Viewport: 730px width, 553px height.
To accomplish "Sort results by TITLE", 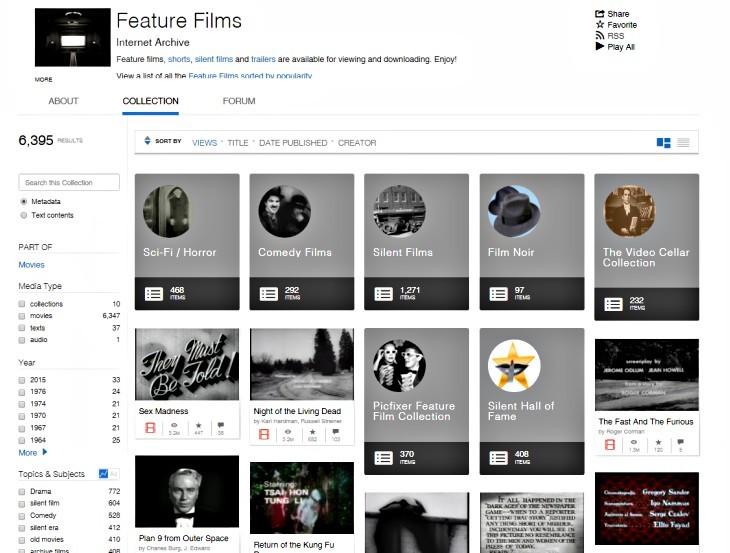I will (237, 143).
